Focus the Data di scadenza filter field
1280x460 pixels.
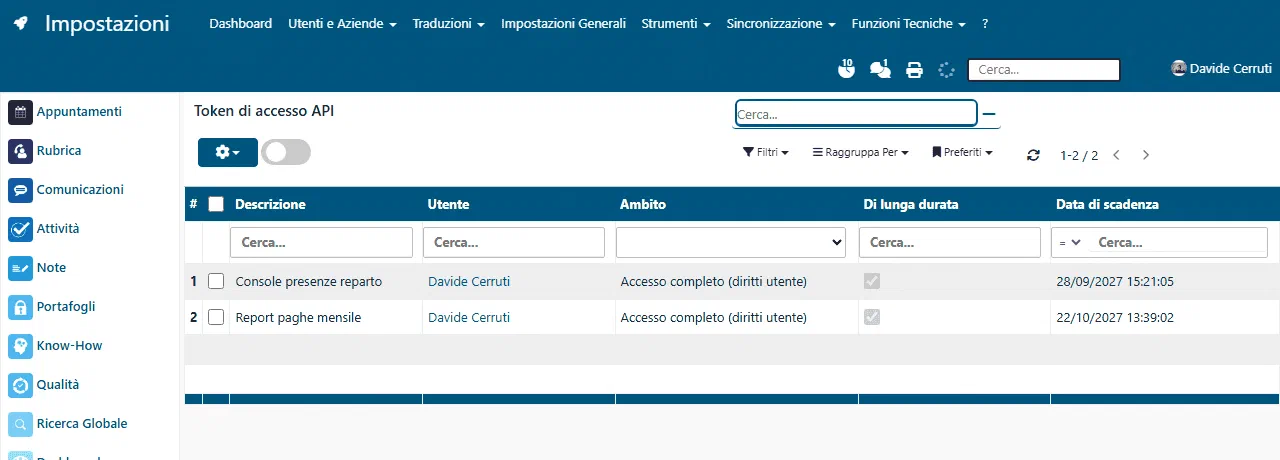[1178, 242]
